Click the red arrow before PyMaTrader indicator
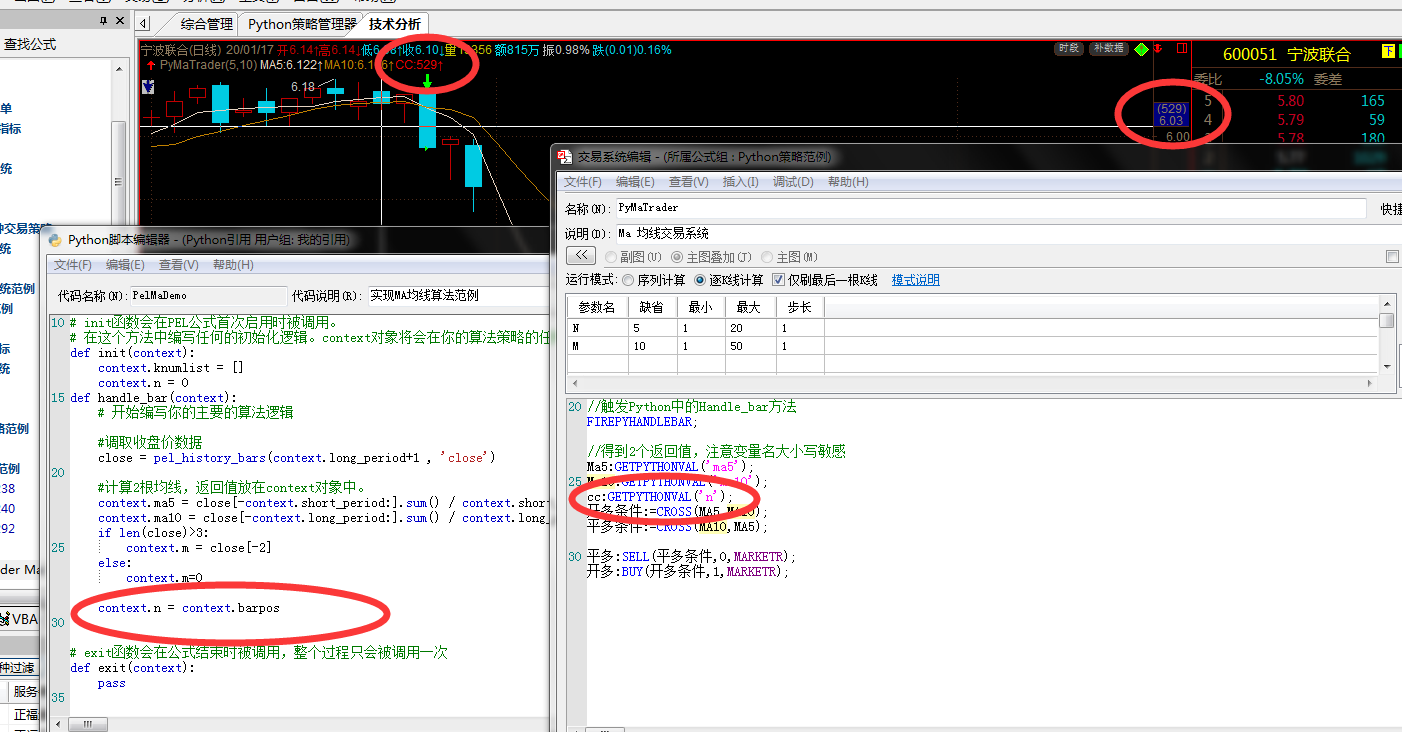The width and height of the screenshot is (1402, 732). click(151, 65)
